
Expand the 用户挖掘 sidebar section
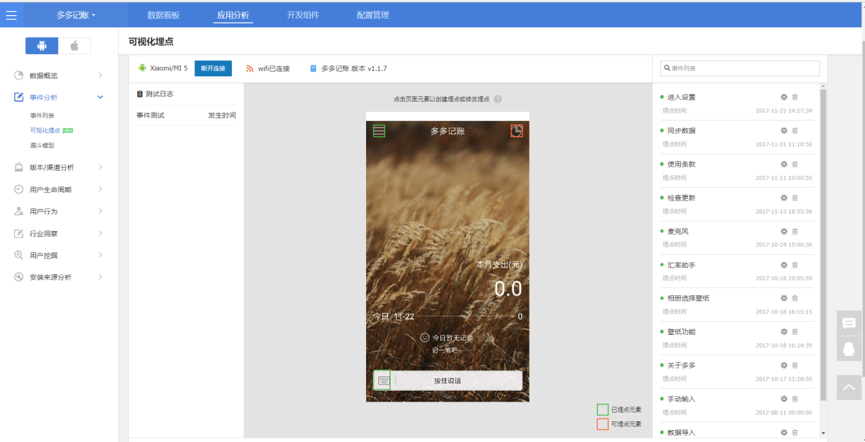tap(59, 255)
